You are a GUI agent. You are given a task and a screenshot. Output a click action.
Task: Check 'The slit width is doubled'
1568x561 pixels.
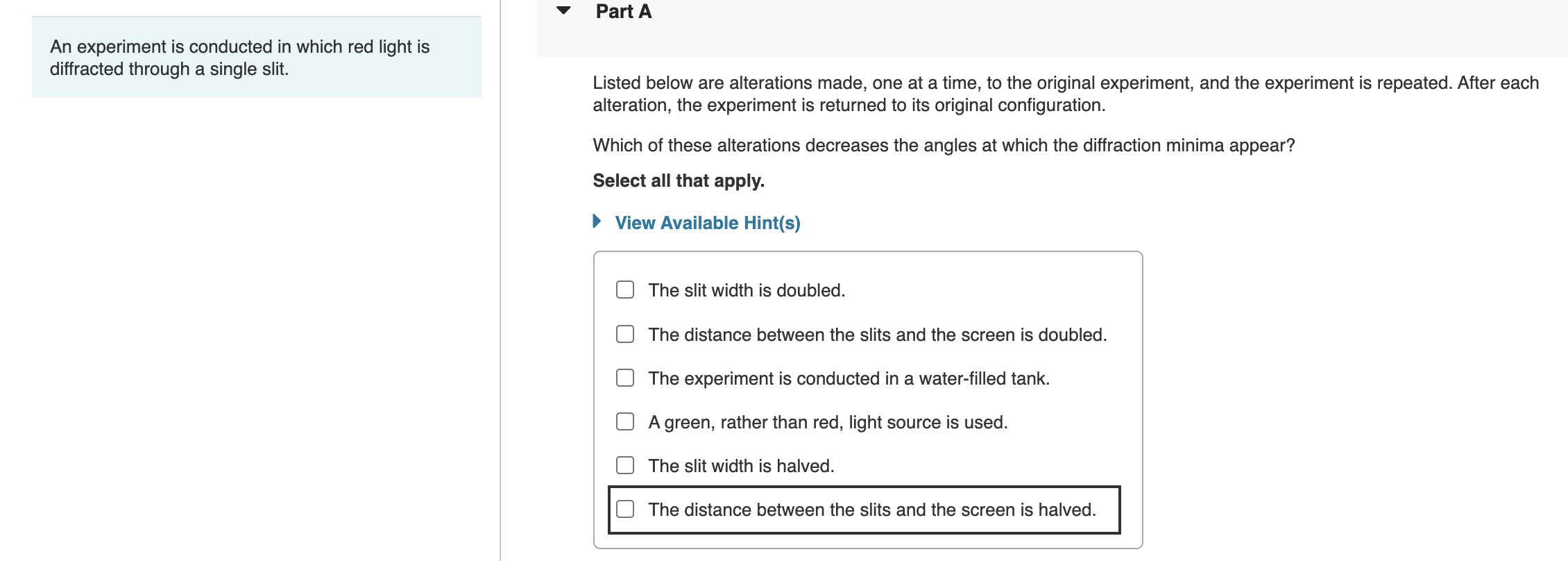pyautogui.click(x=625, y=290)
